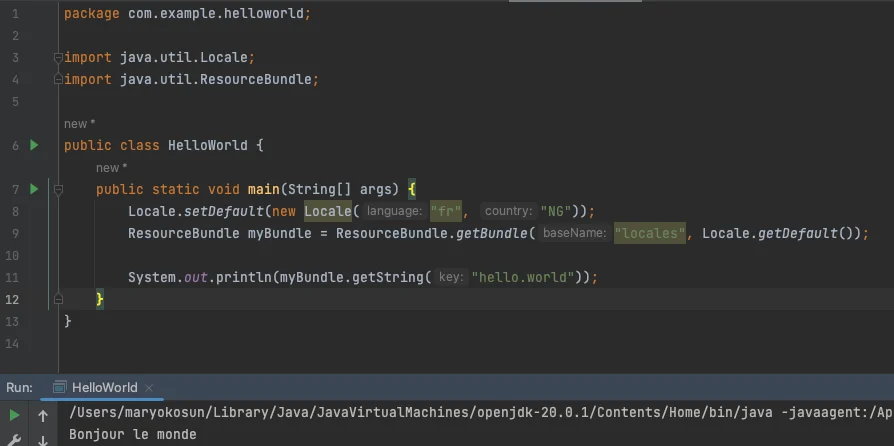Select the HelloWorld tab in Run panel
This screenshot has width=894, height=446.
coord(104,388)
